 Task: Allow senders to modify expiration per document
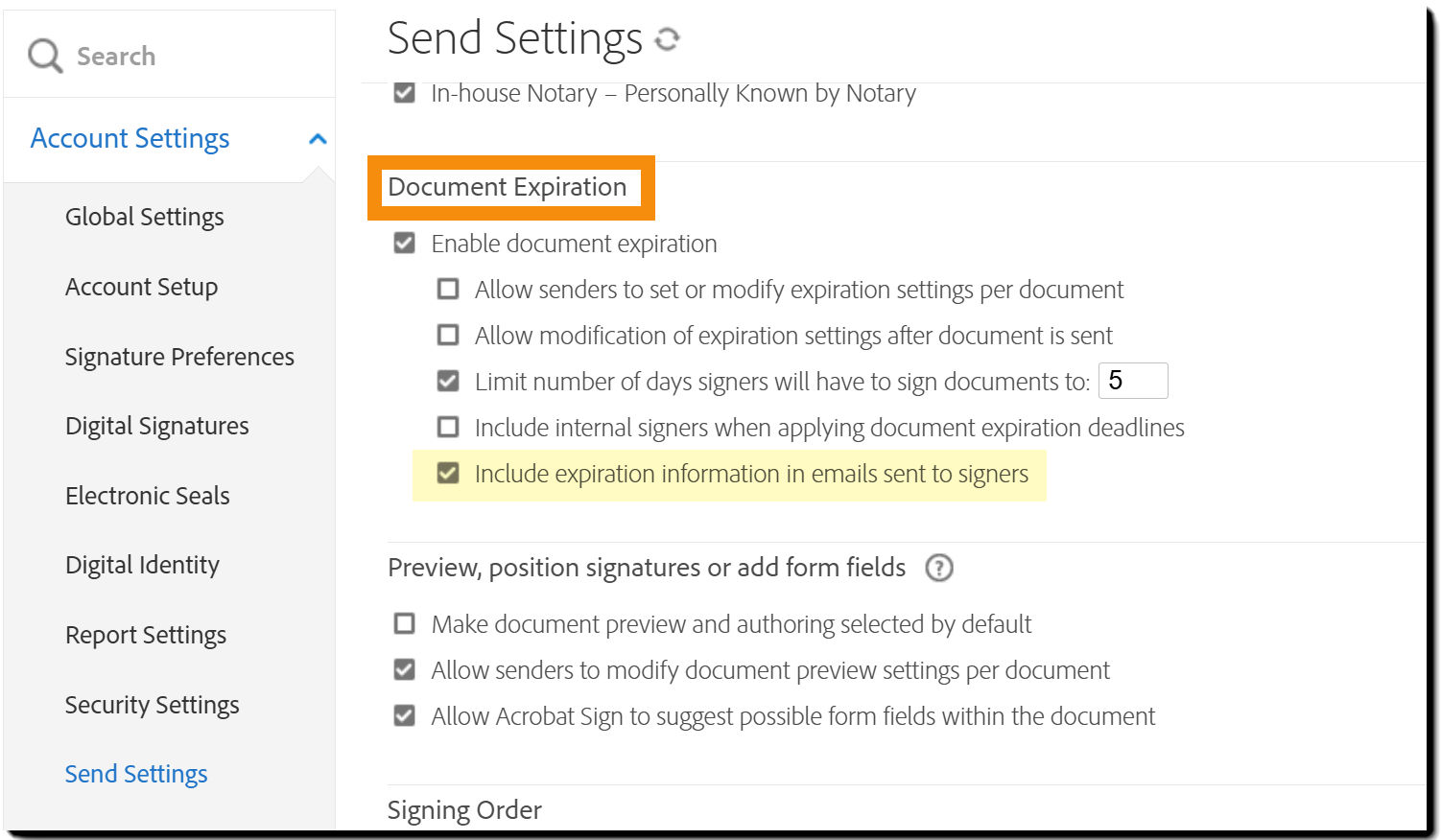pos(448,289)
